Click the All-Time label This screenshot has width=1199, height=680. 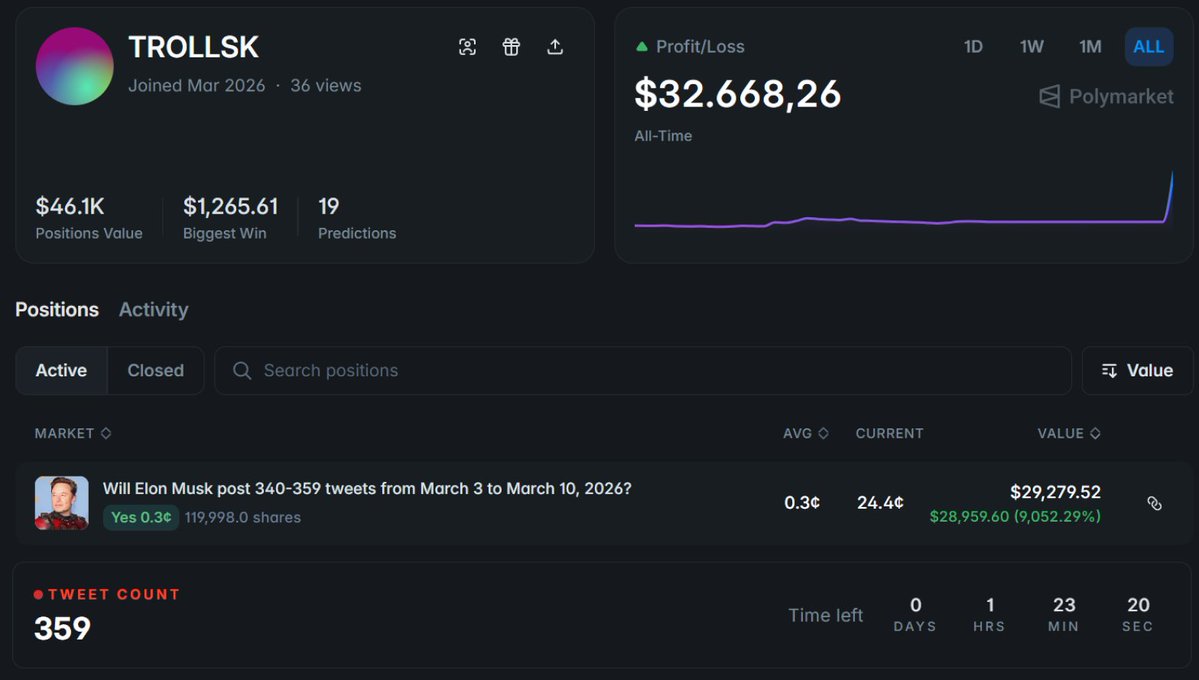point(663,136)
